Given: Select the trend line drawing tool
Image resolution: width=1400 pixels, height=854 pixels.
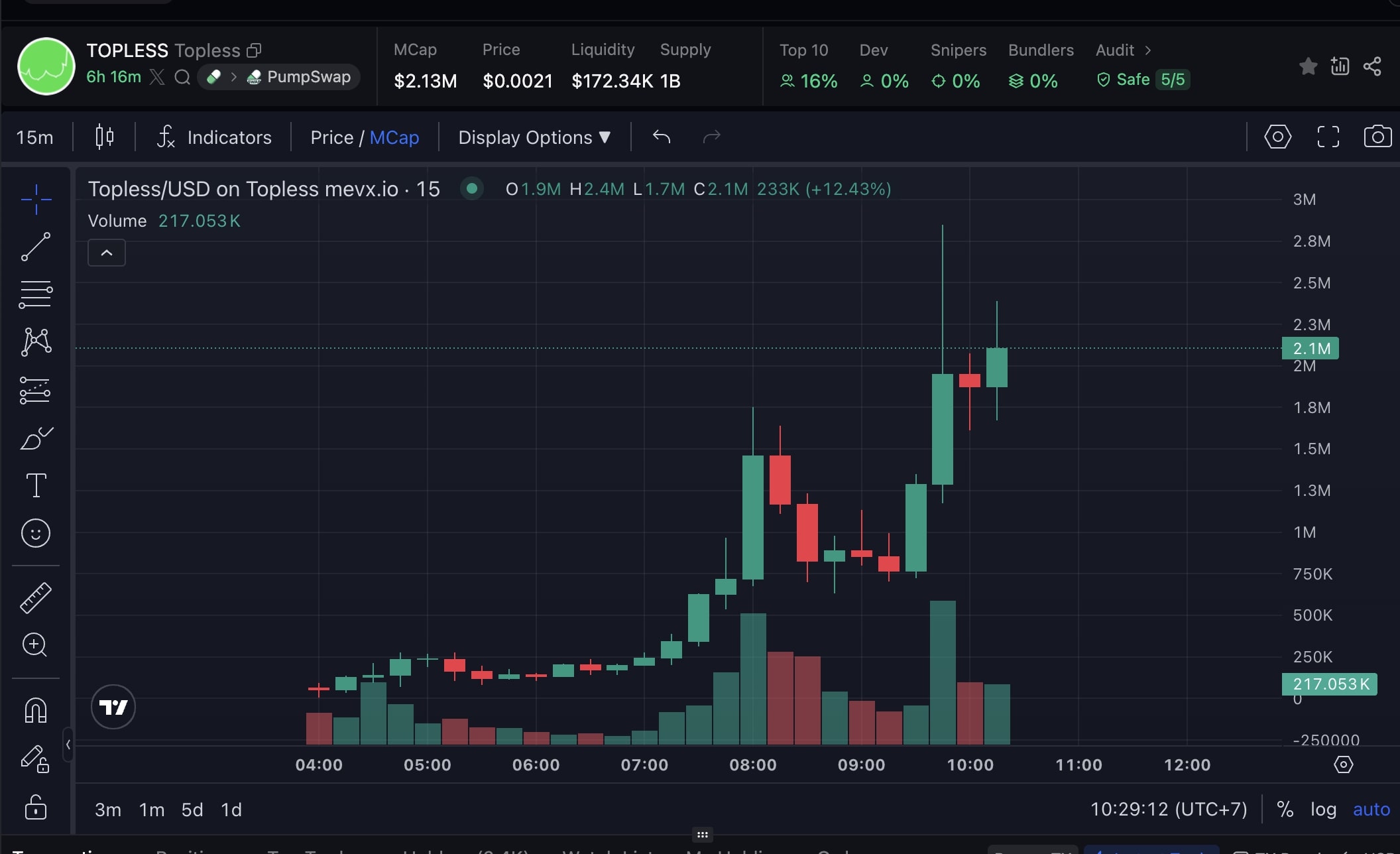Looking at the screenshot, I should [36, 247].
